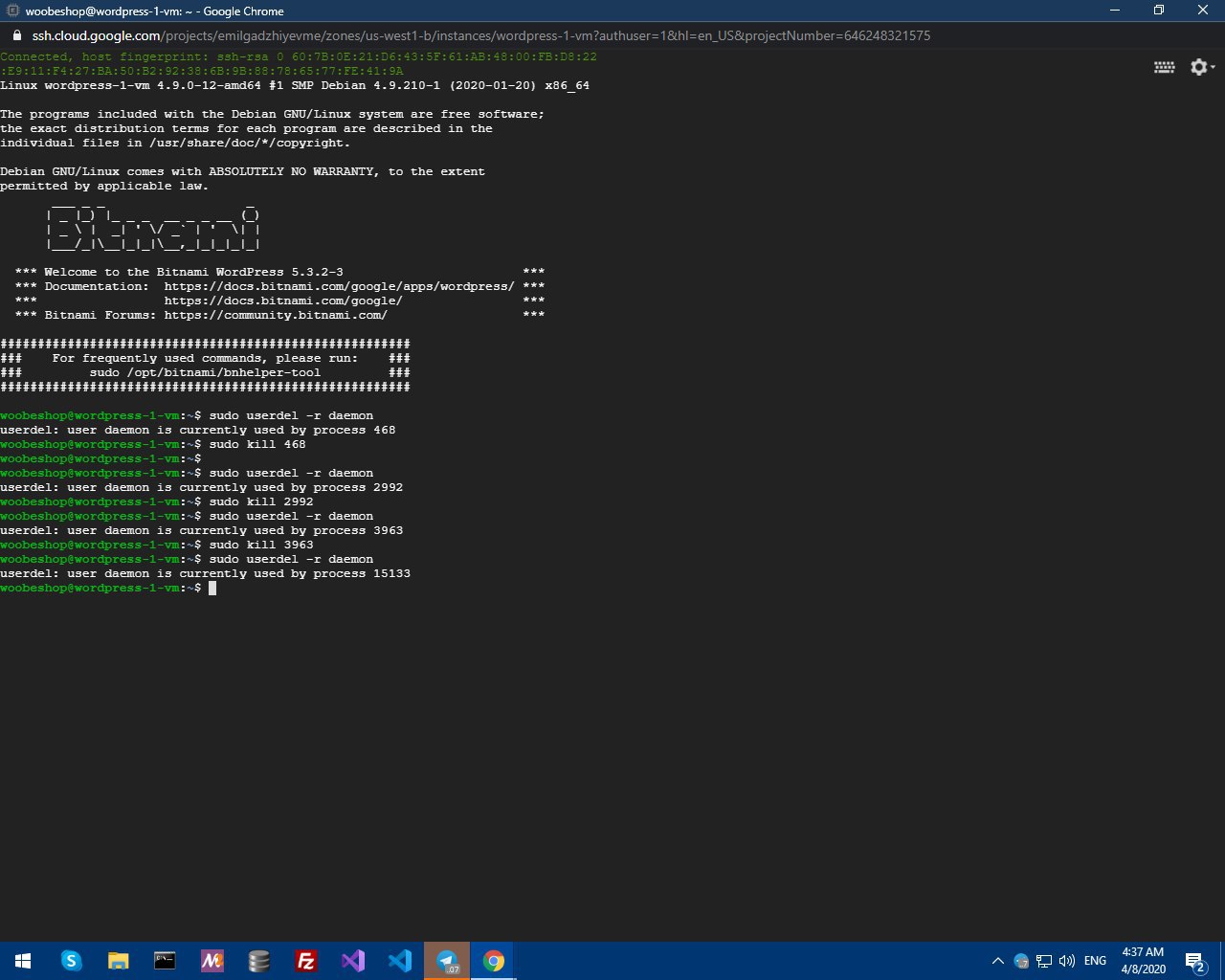Close the Chrome SSH window
Screen dimensions: 1225x980
click(x=1203, y=11)
